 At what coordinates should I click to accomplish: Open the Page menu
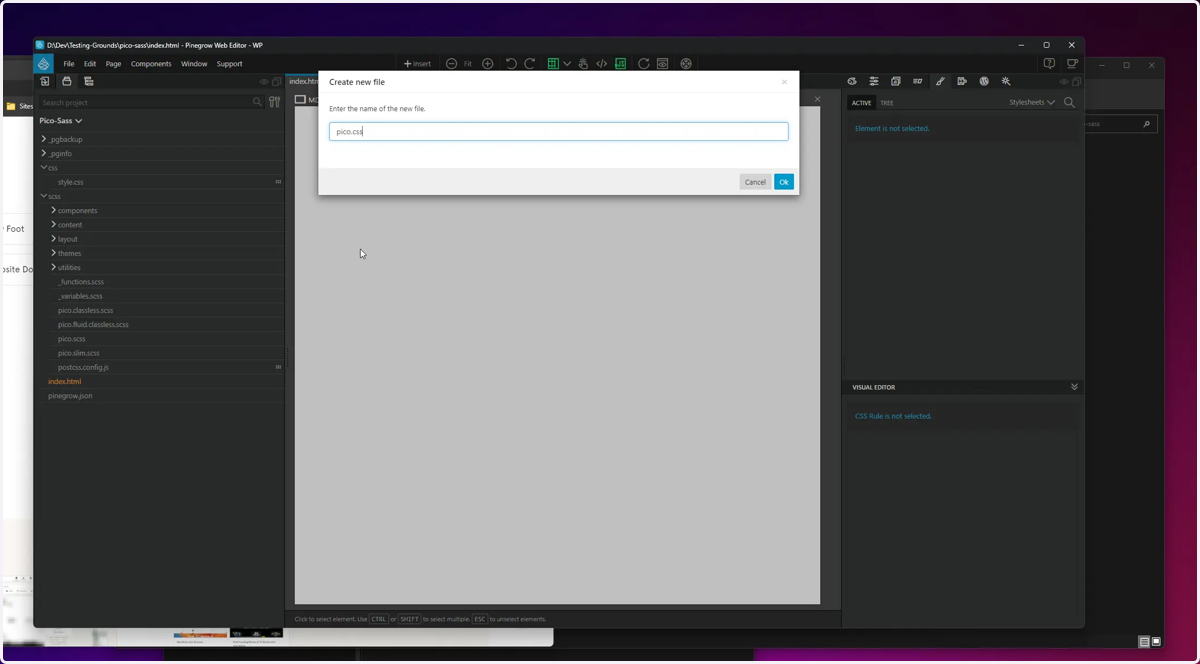point(113,64)
